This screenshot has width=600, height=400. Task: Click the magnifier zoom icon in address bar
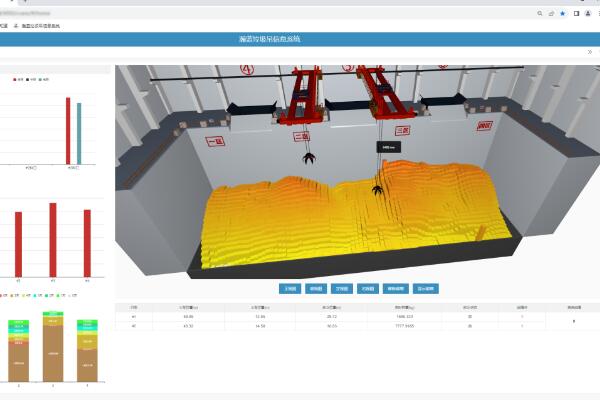[x=540, y=14]
